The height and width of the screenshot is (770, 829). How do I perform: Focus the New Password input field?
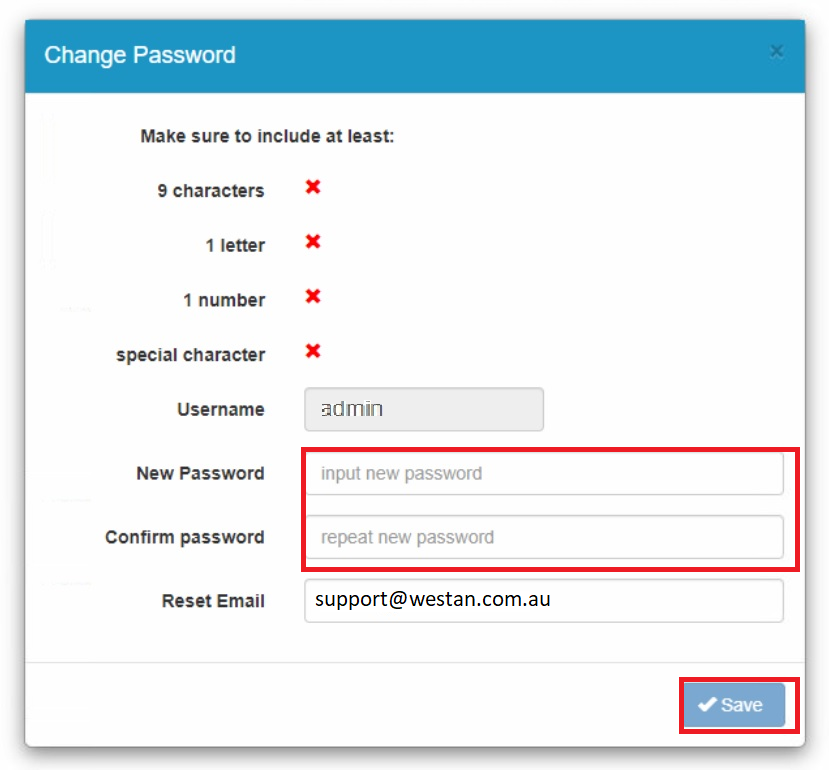point(543,473)
